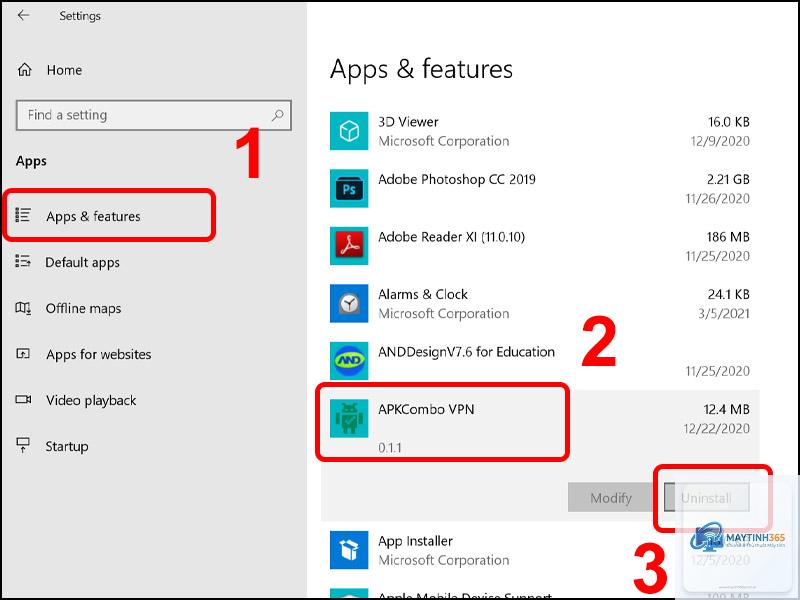Click the 186 MB size value

point(728,237)
